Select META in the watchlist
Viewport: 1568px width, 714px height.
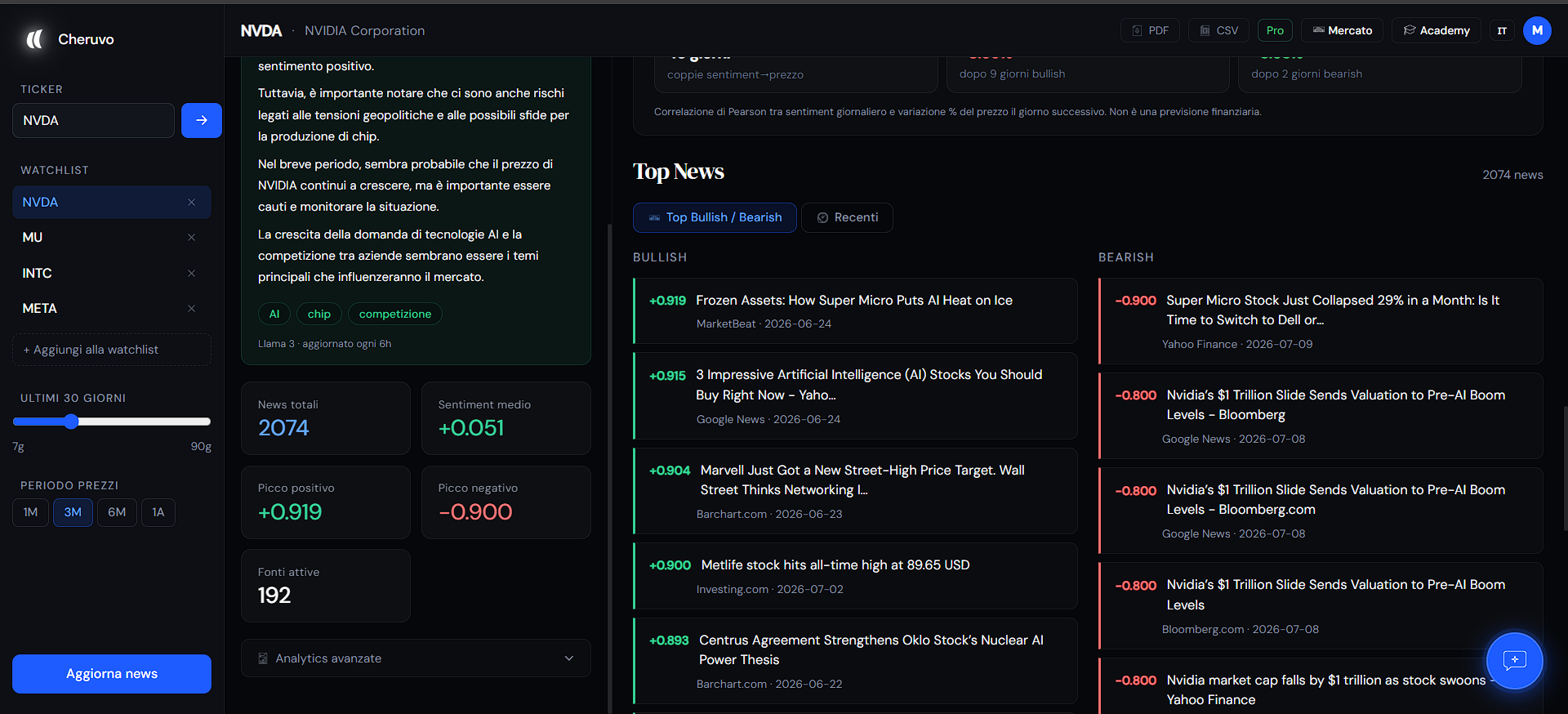click(112, 309)
